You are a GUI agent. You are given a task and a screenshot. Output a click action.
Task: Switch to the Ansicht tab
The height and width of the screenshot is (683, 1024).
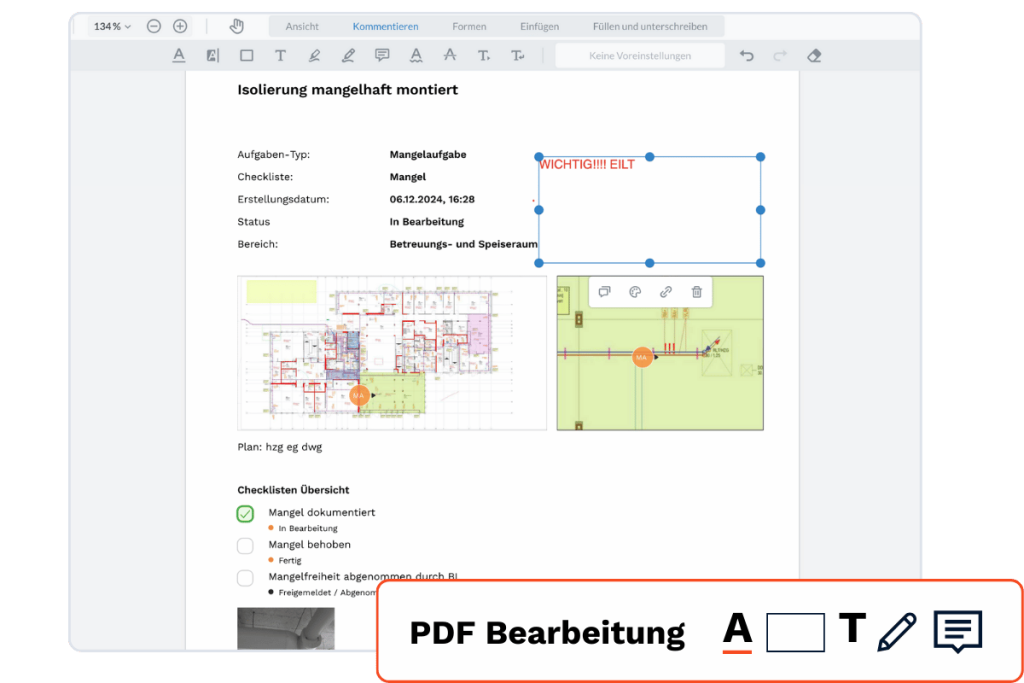click(x=303, y=26)
